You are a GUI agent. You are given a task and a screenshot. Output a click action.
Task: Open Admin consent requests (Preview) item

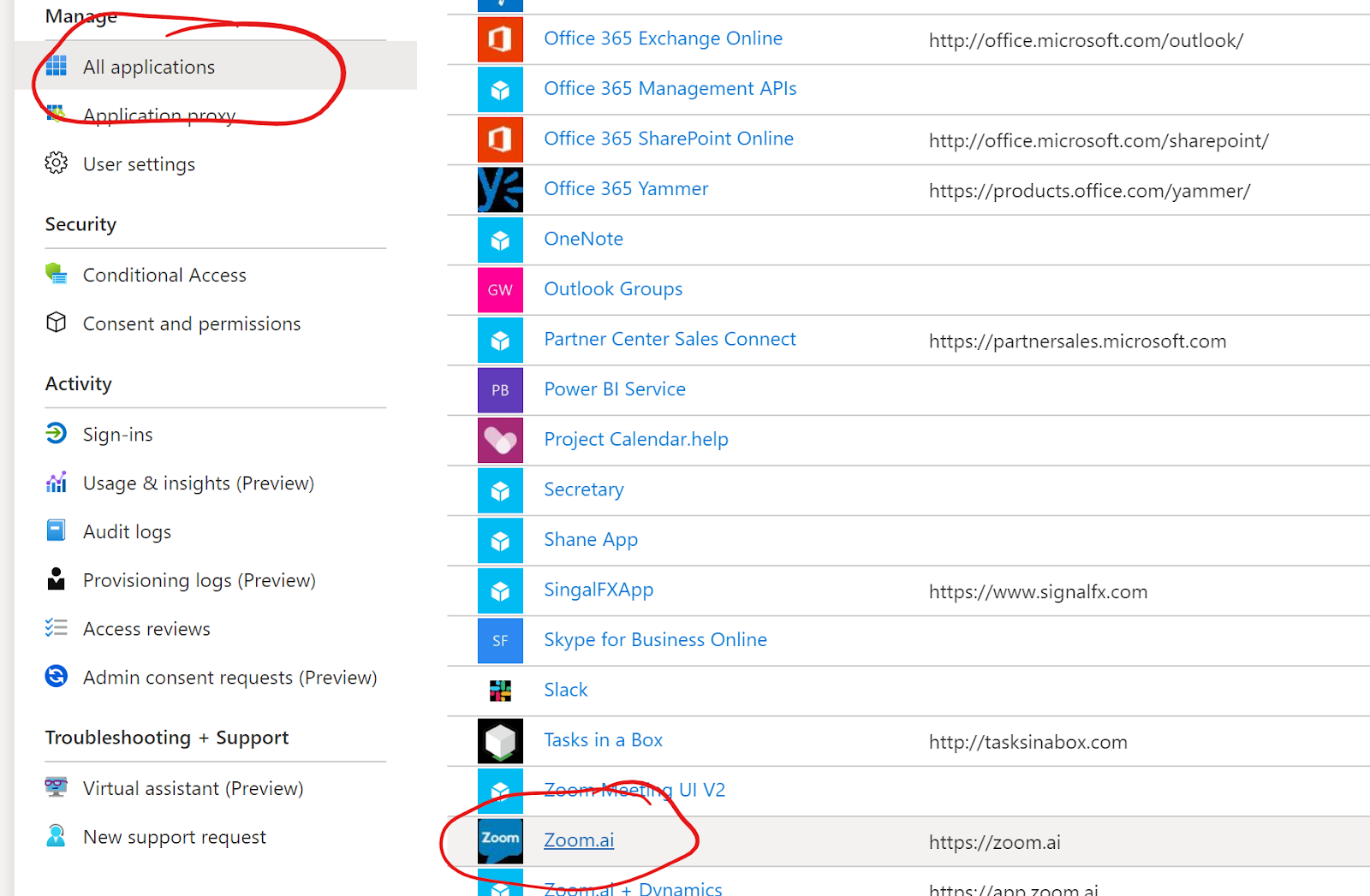tap(230, 677)
